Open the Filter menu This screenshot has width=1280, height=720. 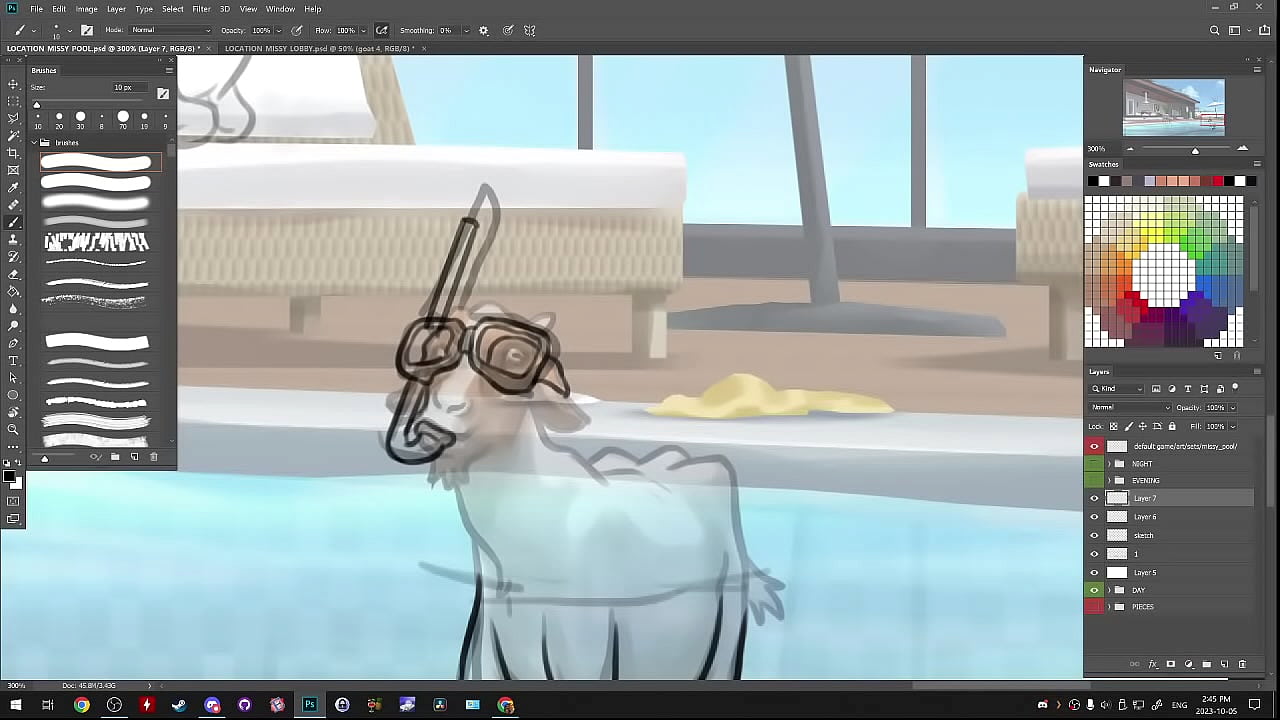201,9
